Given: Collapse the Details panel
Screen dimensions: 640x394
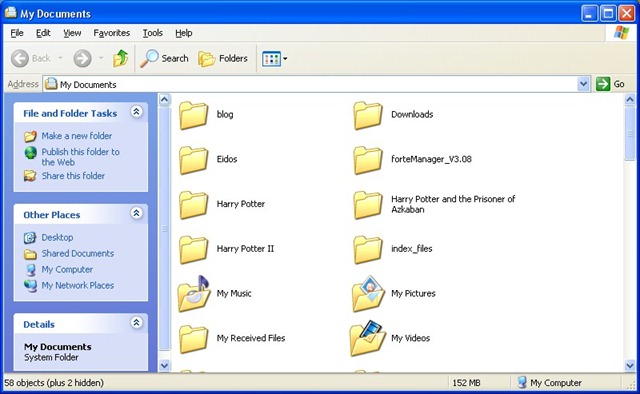Looking at the screenshot, I should click(136, 323).
